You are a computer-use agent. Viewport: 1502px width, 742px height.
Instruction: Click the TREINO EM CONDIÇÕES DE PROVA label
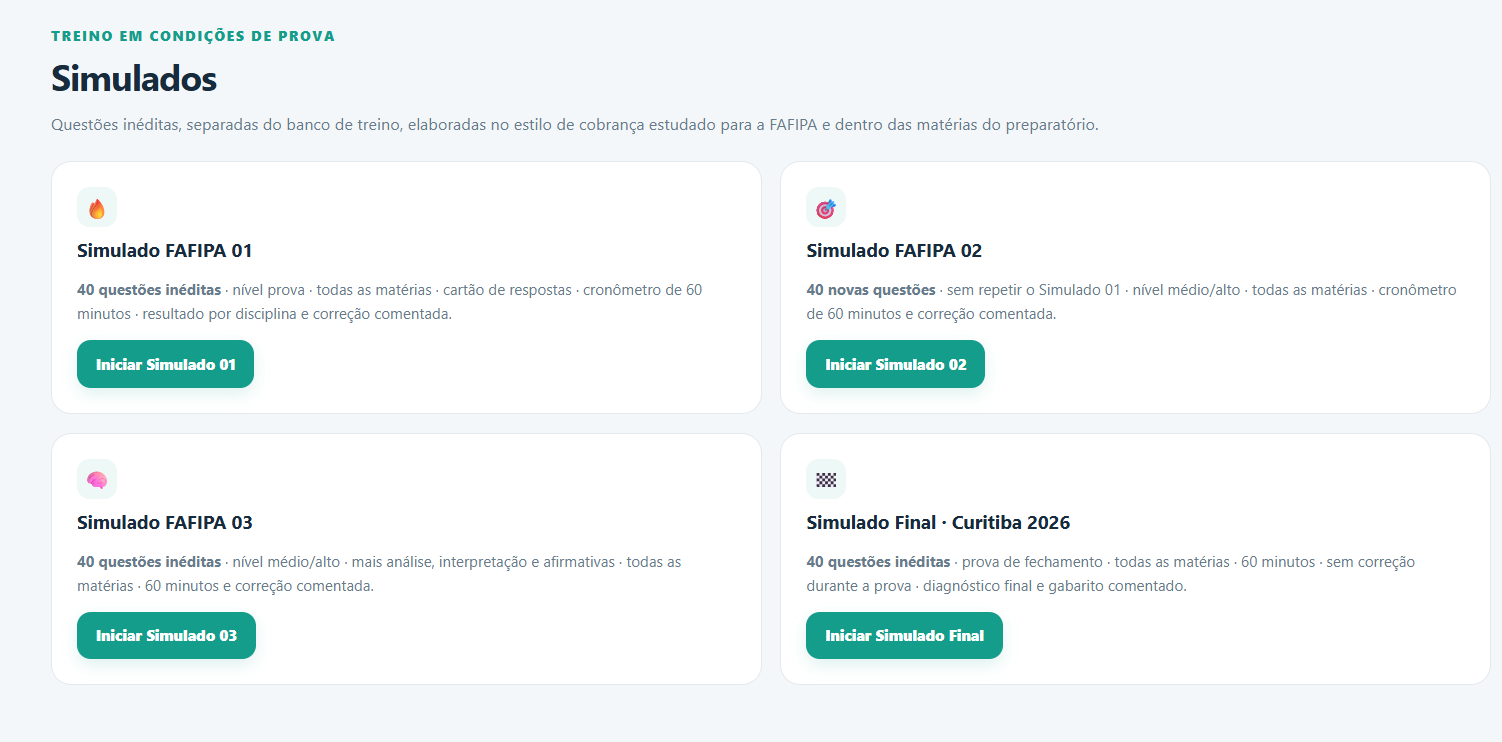[x=193, y=36]
